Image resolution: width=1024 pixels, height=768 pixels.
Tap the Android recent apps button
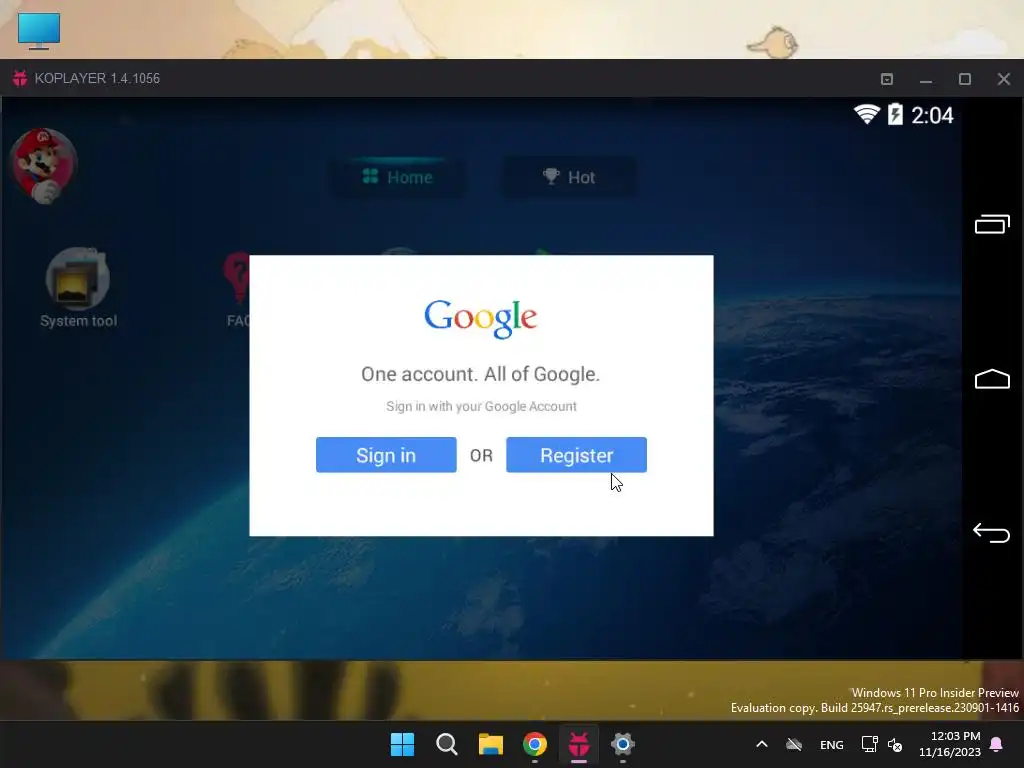coord(992,224)
